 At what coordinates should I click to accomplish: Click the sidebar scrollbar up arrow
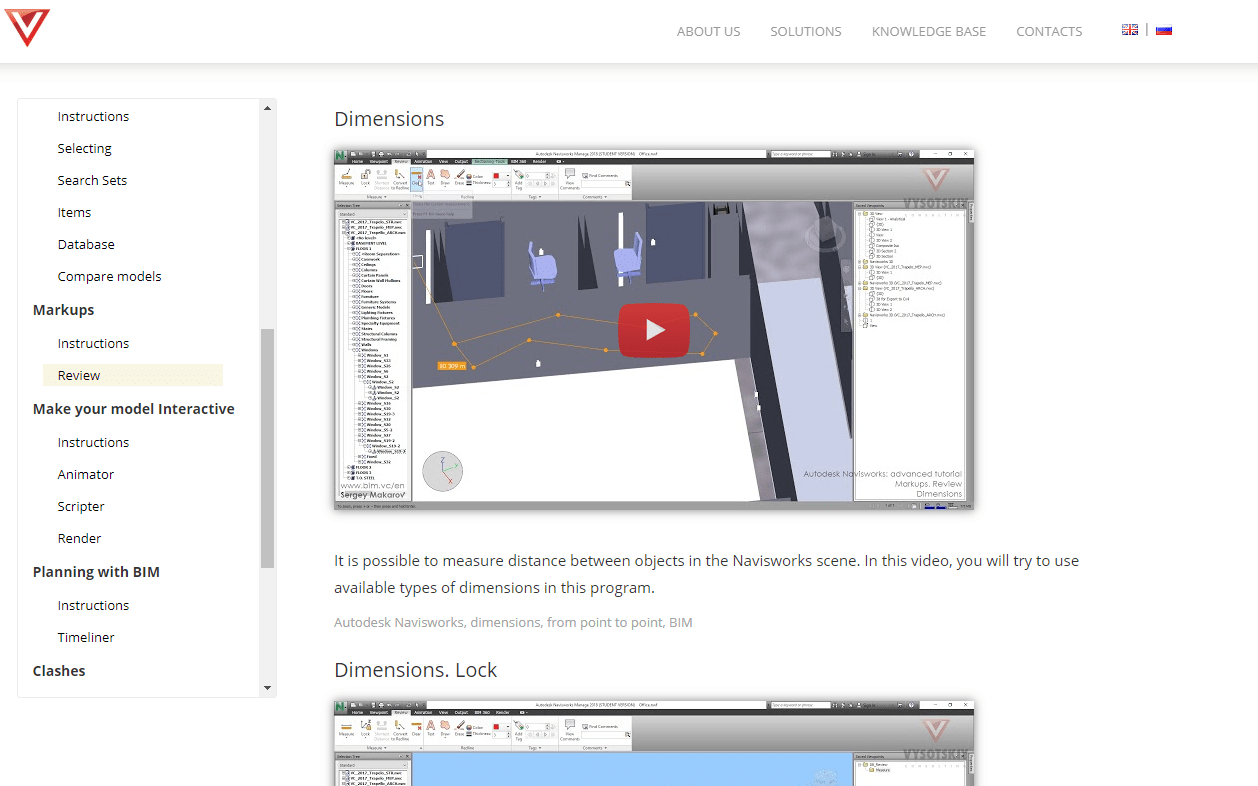click(x=267, y=108)
